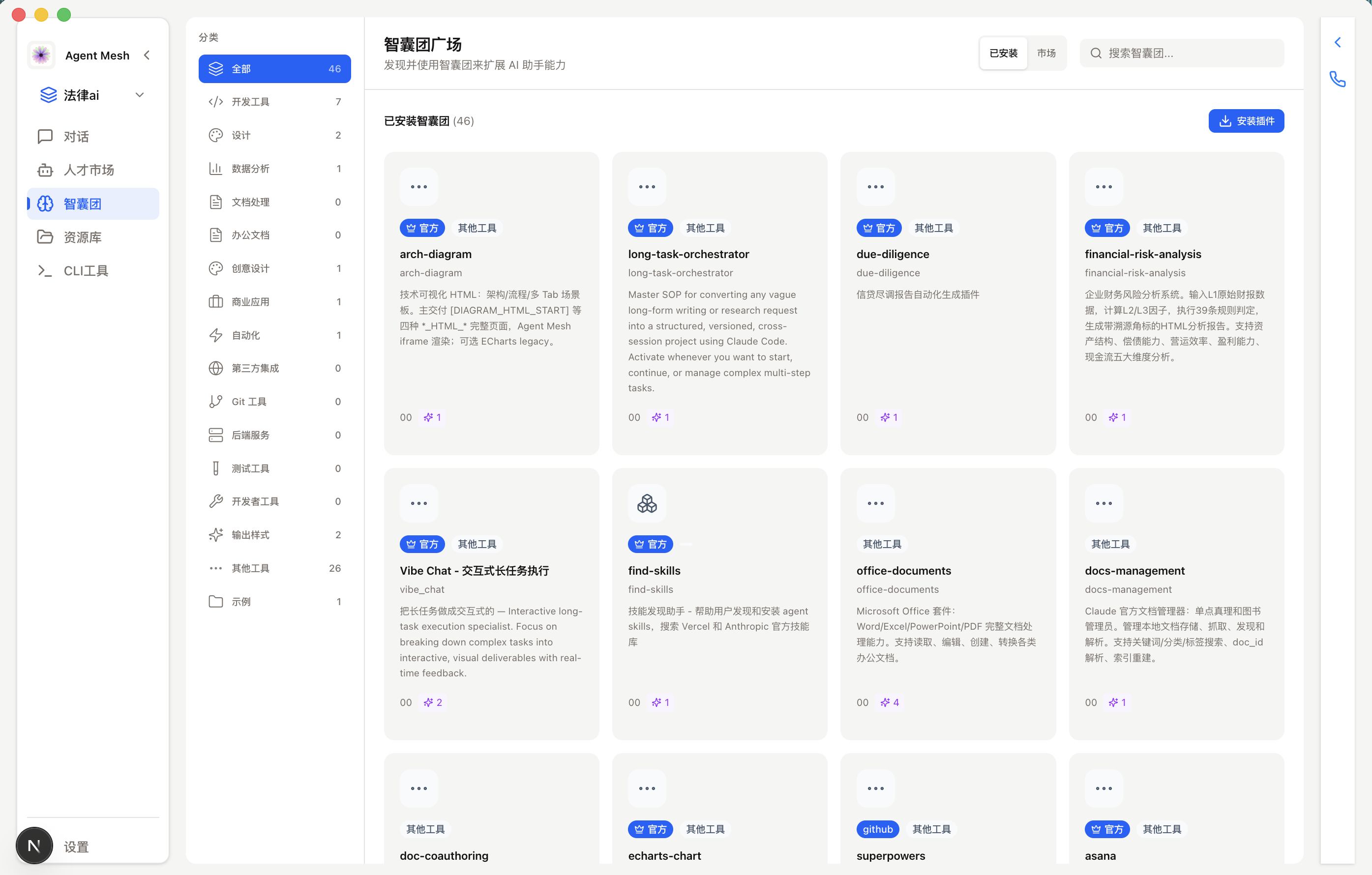Open the echarts-chart card's three-dot icon
The image size is (1372, 875).
[x=647, y=788]
